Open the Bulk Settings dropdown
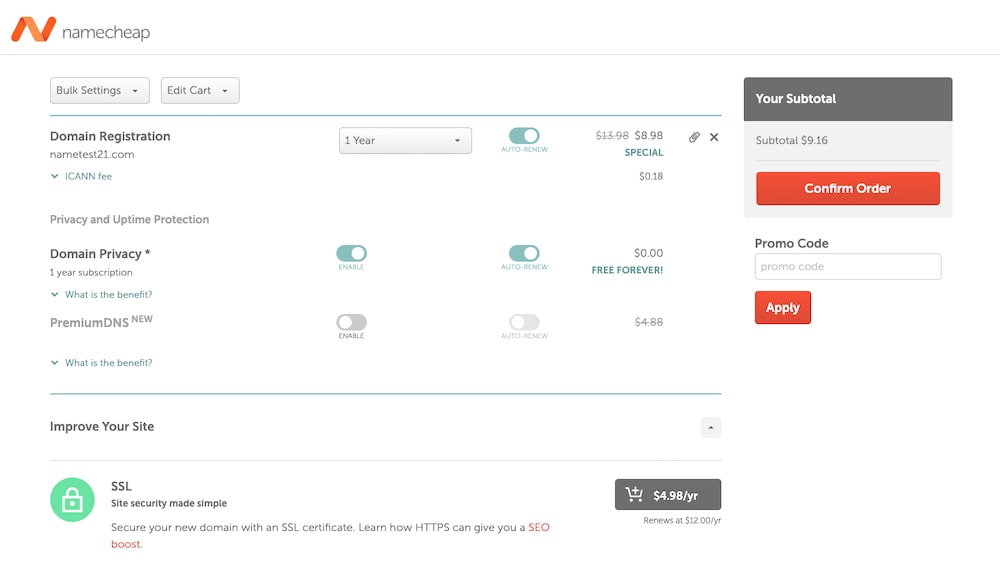Image resolution: width=1000 pixels, height=570 pixels. point(99,91)
